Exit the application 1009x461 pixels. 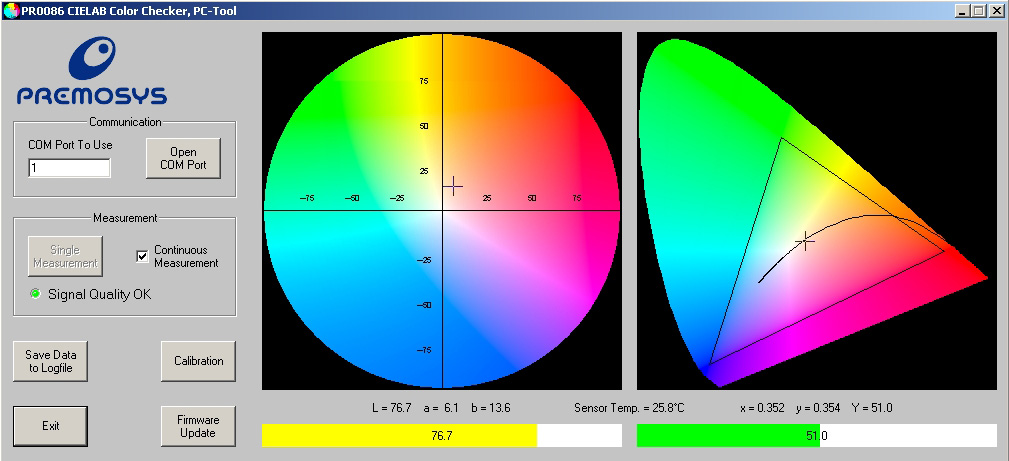click(50, 426)
